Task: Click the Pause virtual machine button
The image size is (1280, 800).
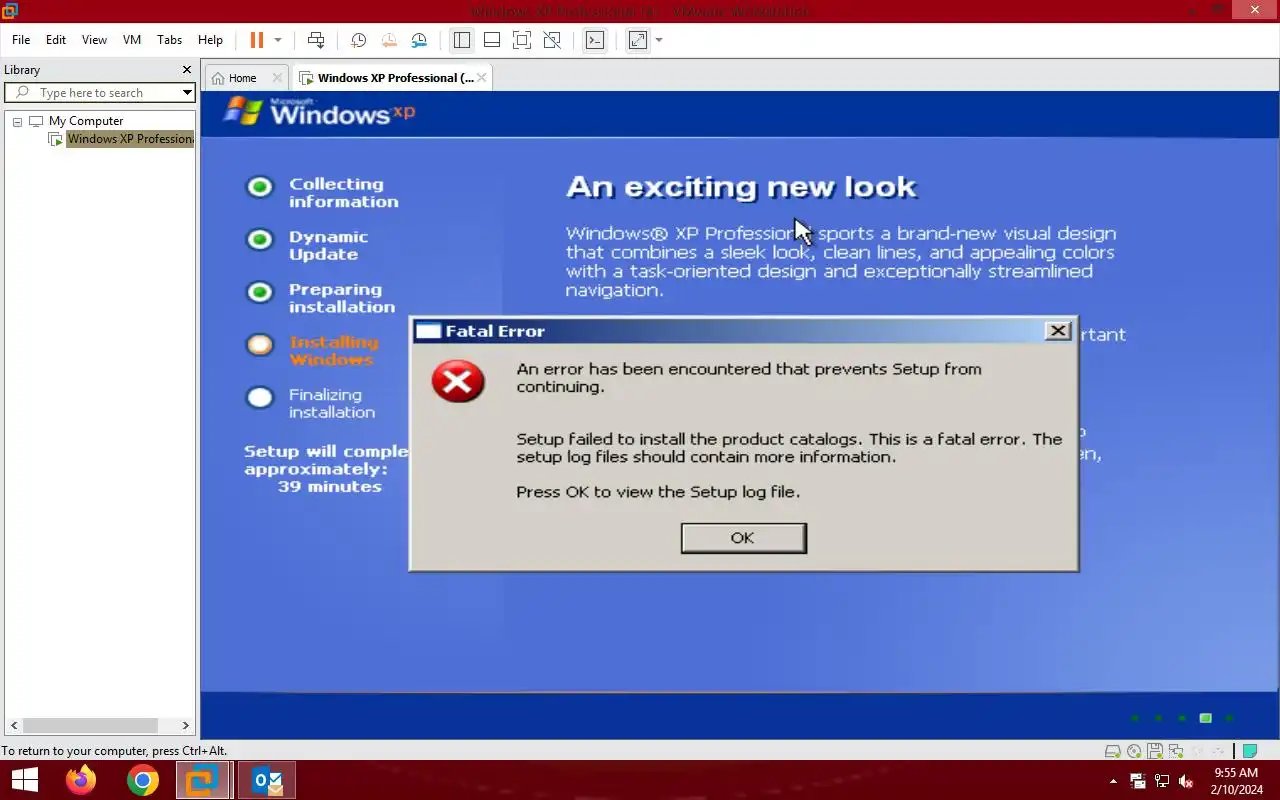Action: click(256, 40)
